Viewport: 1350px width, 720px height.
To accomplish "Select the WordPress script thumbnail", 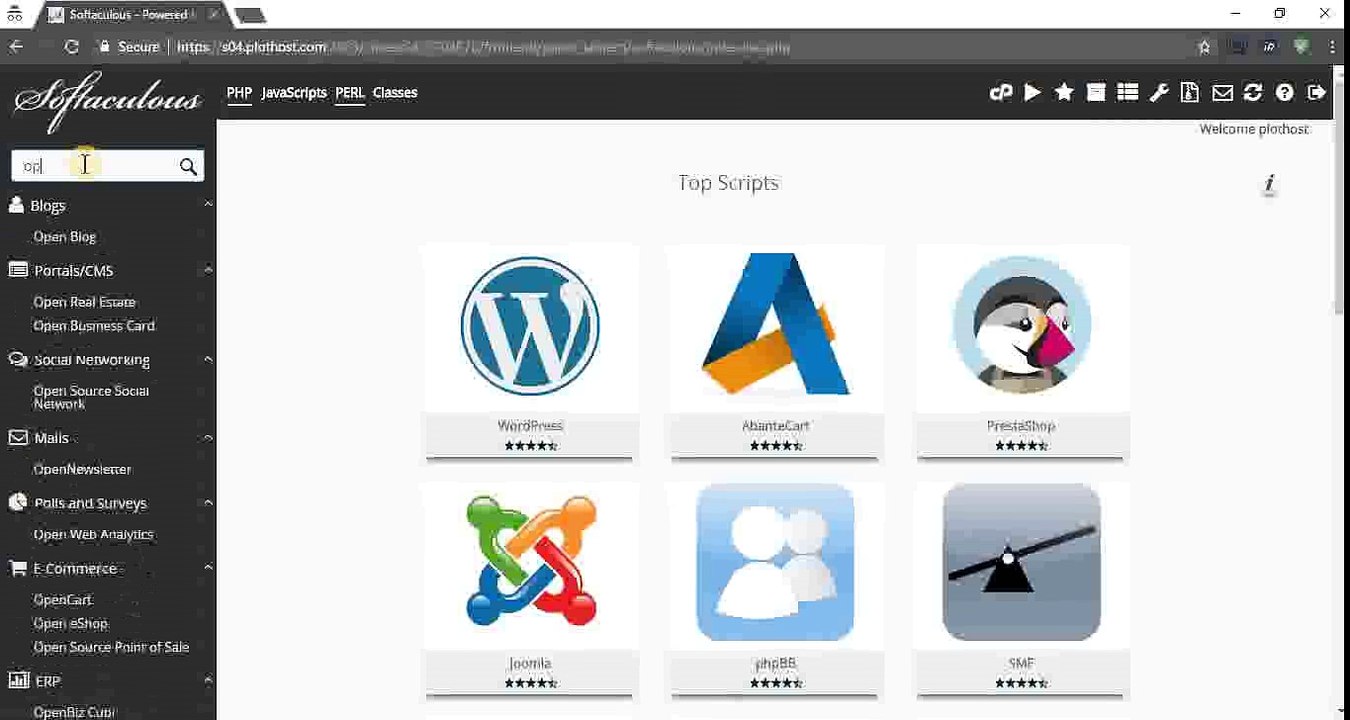I will click(529, 326).
